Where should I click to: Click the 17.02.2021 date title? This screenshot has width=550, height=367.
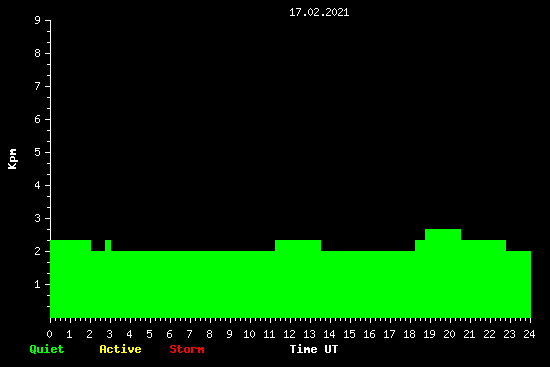pyautogui.click(x=319, y=12)
